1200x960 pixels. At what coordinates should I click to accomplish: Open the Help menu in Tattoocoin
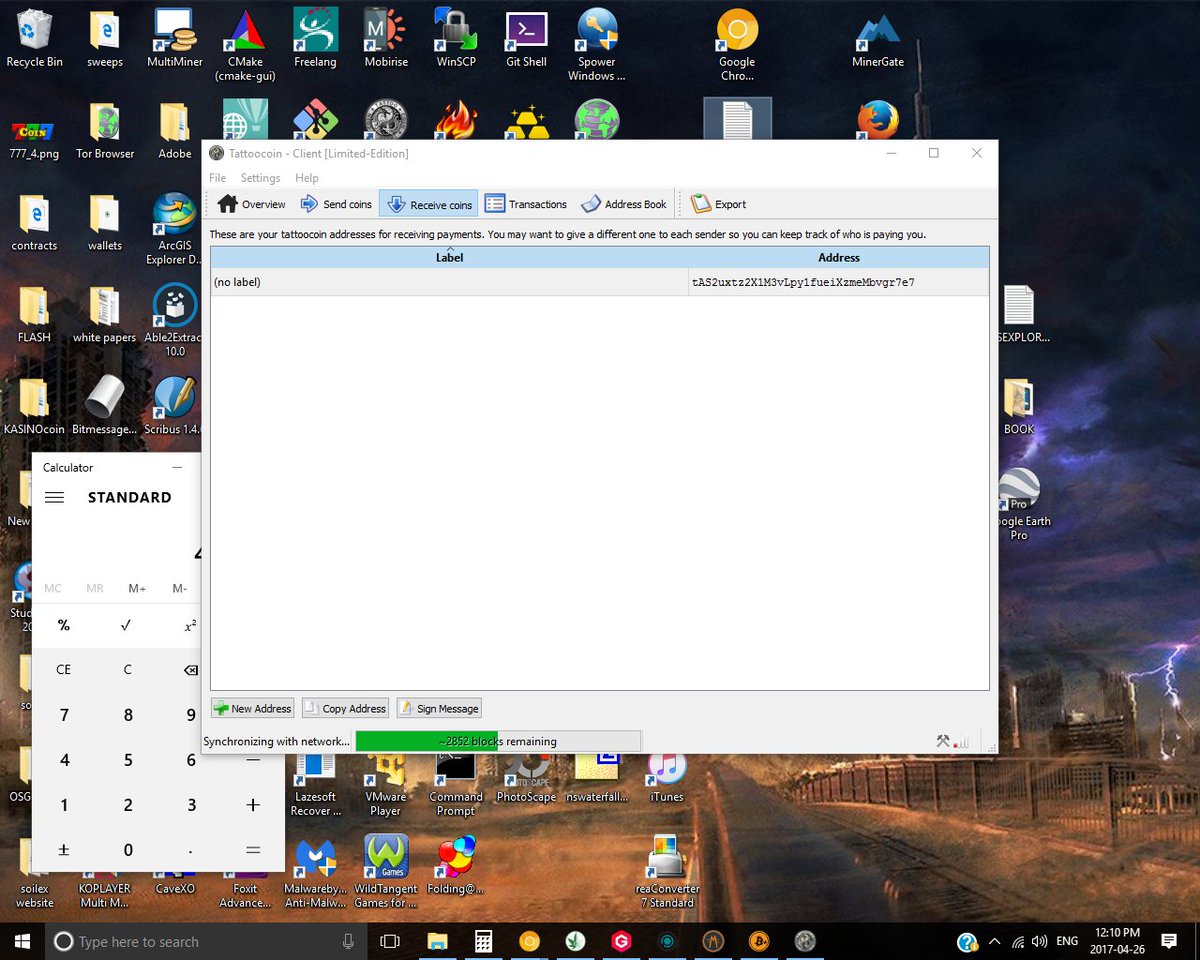[x=307, y=178]
